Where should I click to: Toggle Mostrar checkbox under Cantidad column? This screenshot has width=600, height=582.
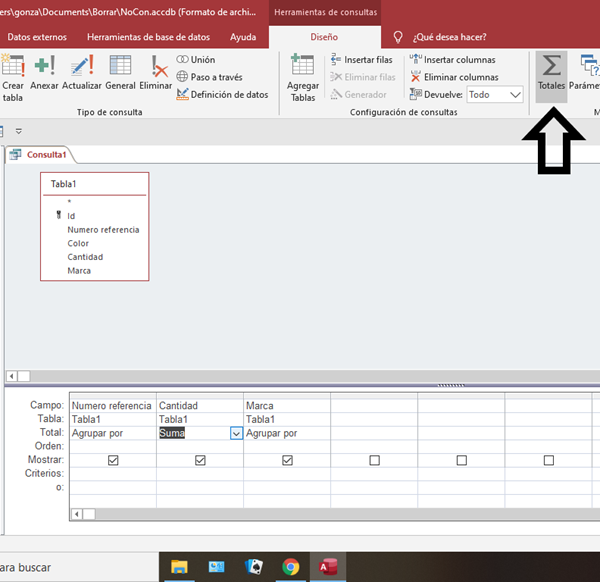tap(200, 460)
